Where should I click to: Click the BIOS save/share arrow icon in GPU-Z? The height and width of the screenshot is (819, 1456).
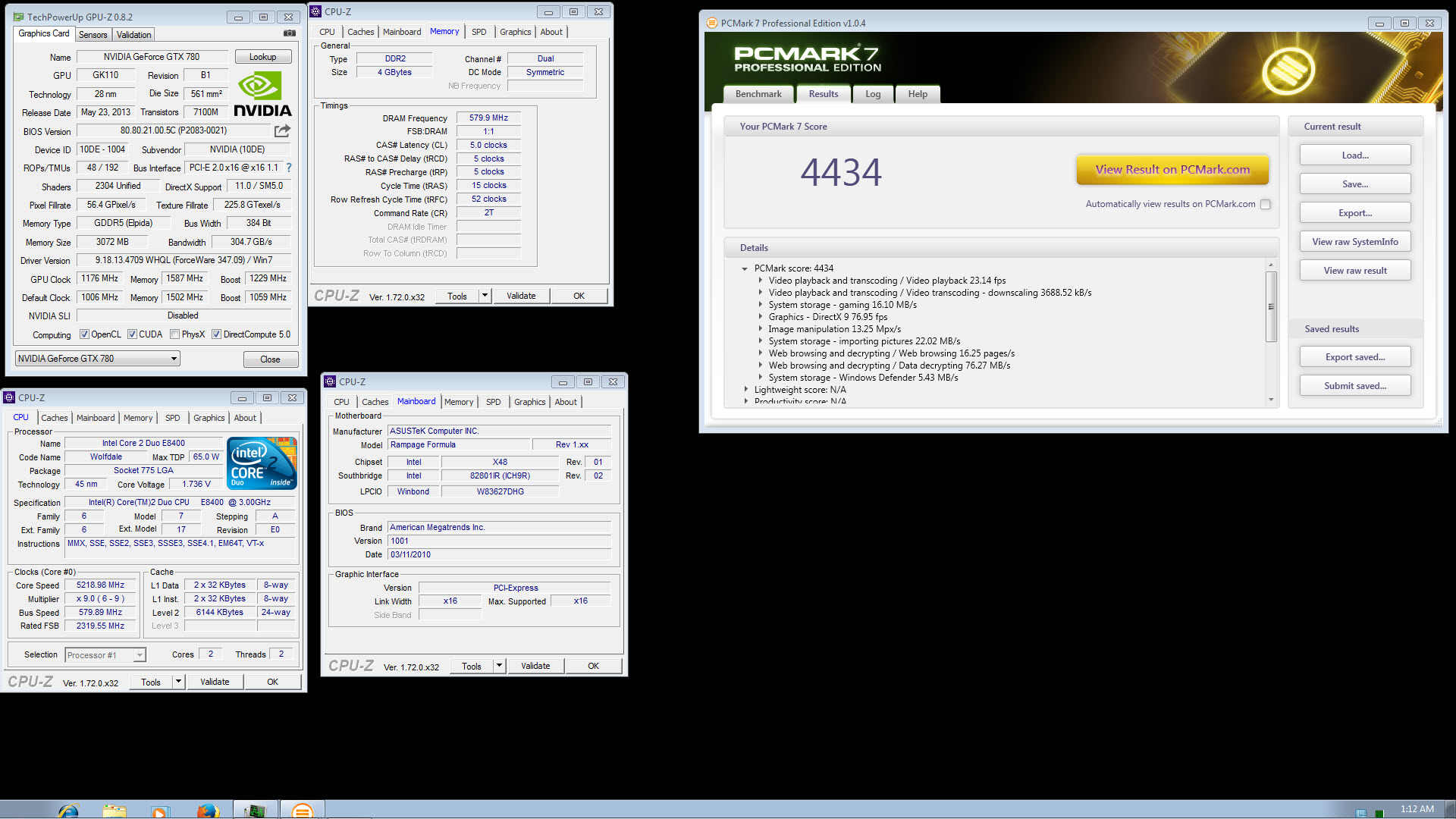click(282, 130)
